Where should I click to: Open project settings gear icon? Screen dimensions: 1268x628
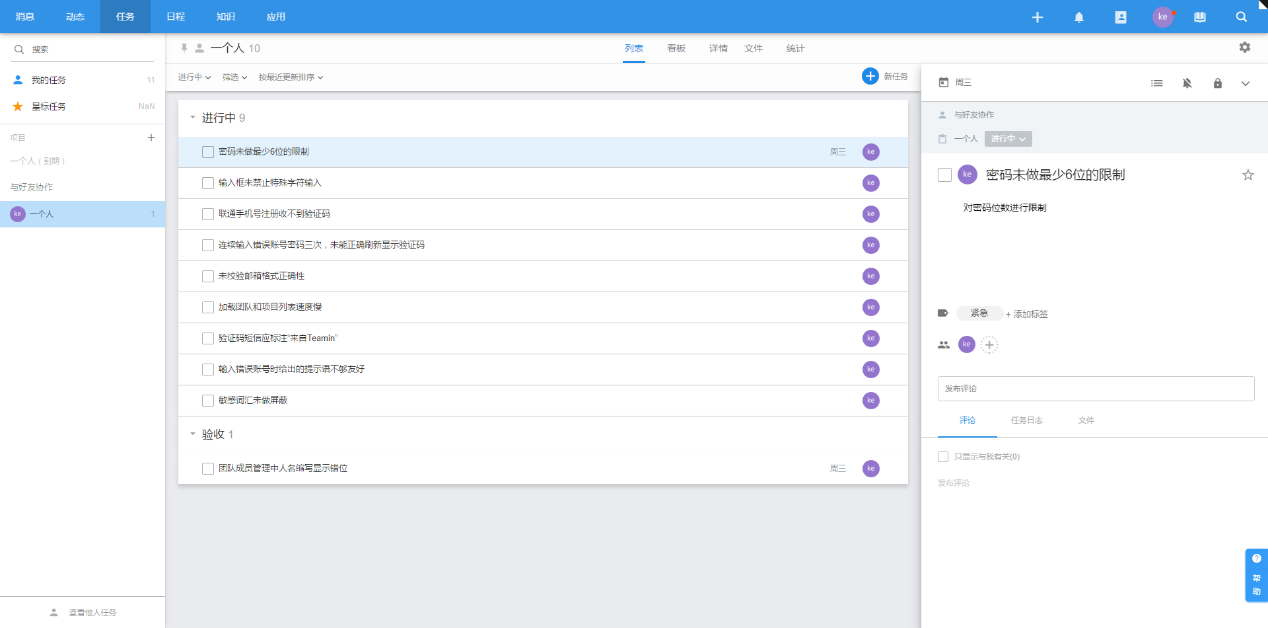1244,47
